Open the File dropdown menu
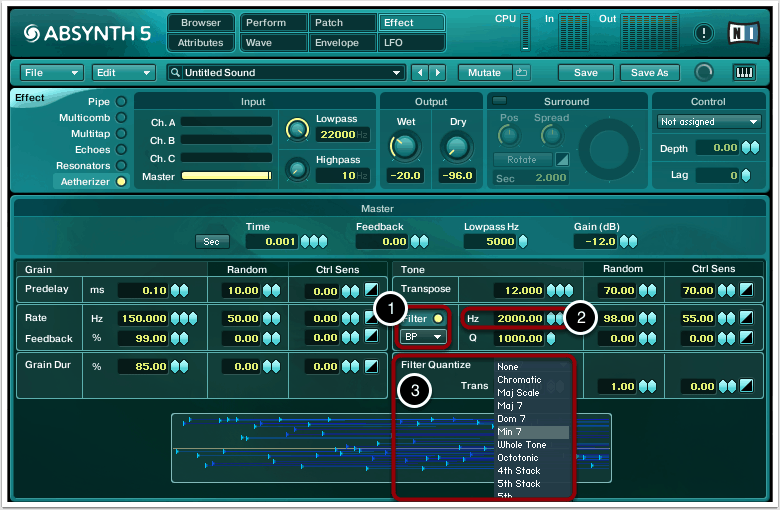 click(51, 72)
